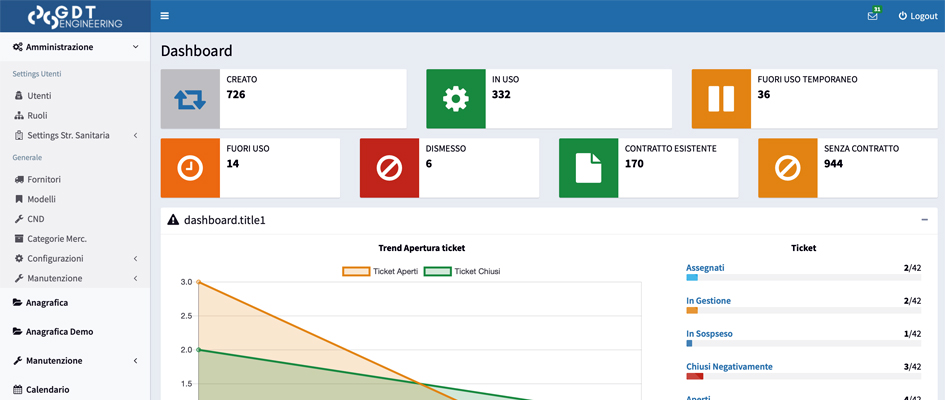Expand Manutenzione submenu arrow under Generale
Screen dimensions: 945x400
tap(136, 278)
